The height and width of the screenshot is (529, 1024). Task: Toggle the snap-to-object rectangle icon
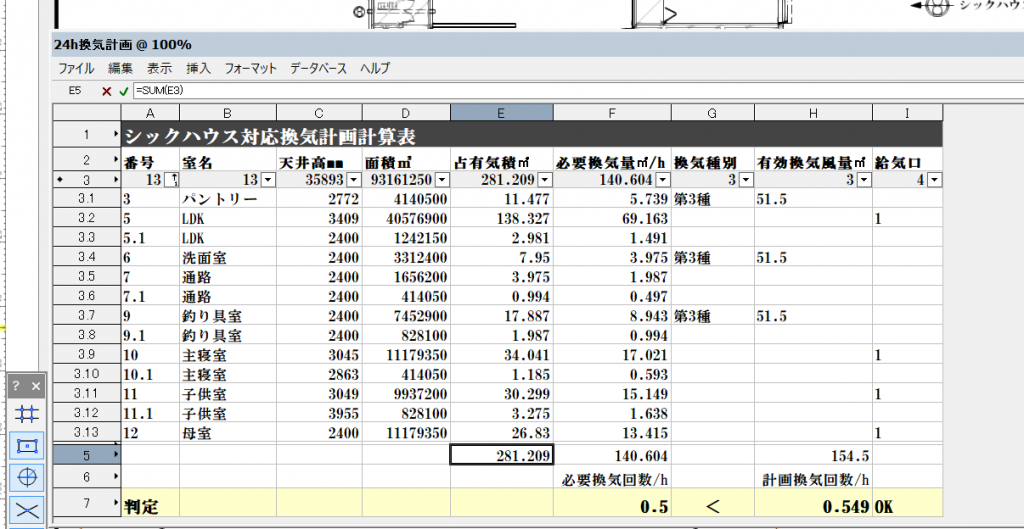tap(27, 444)
